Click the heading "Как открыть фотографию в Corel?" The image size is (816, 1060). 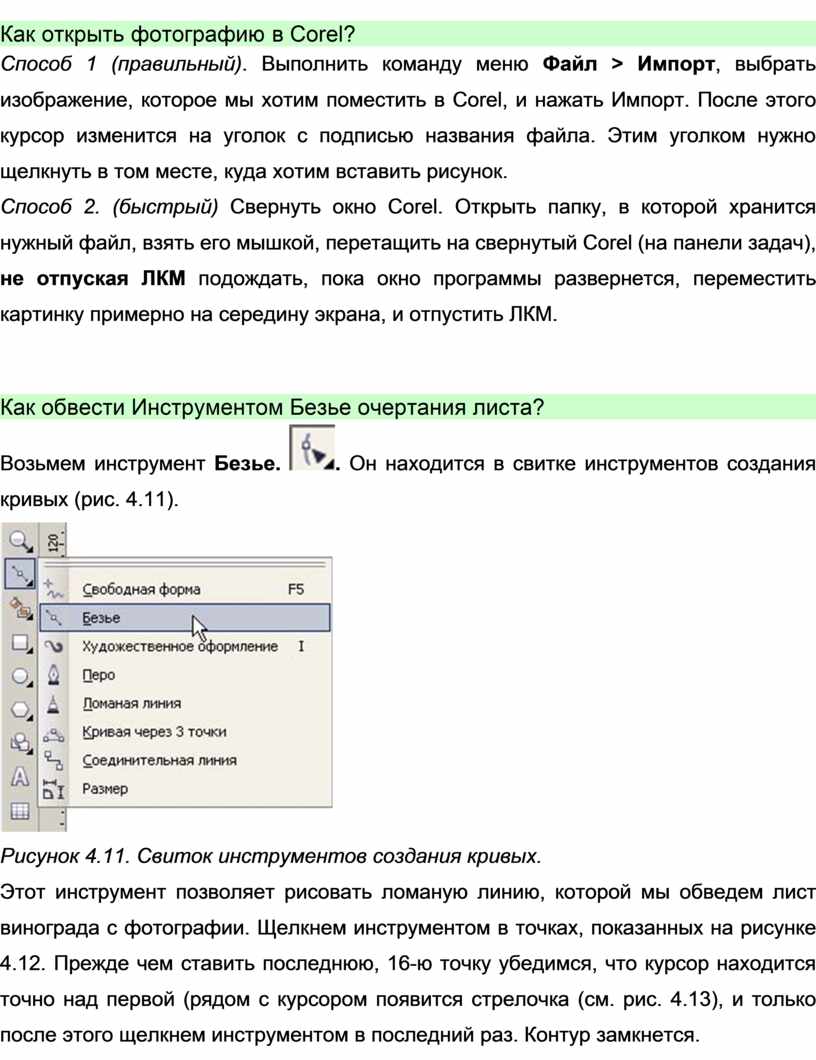pos(178,34)
